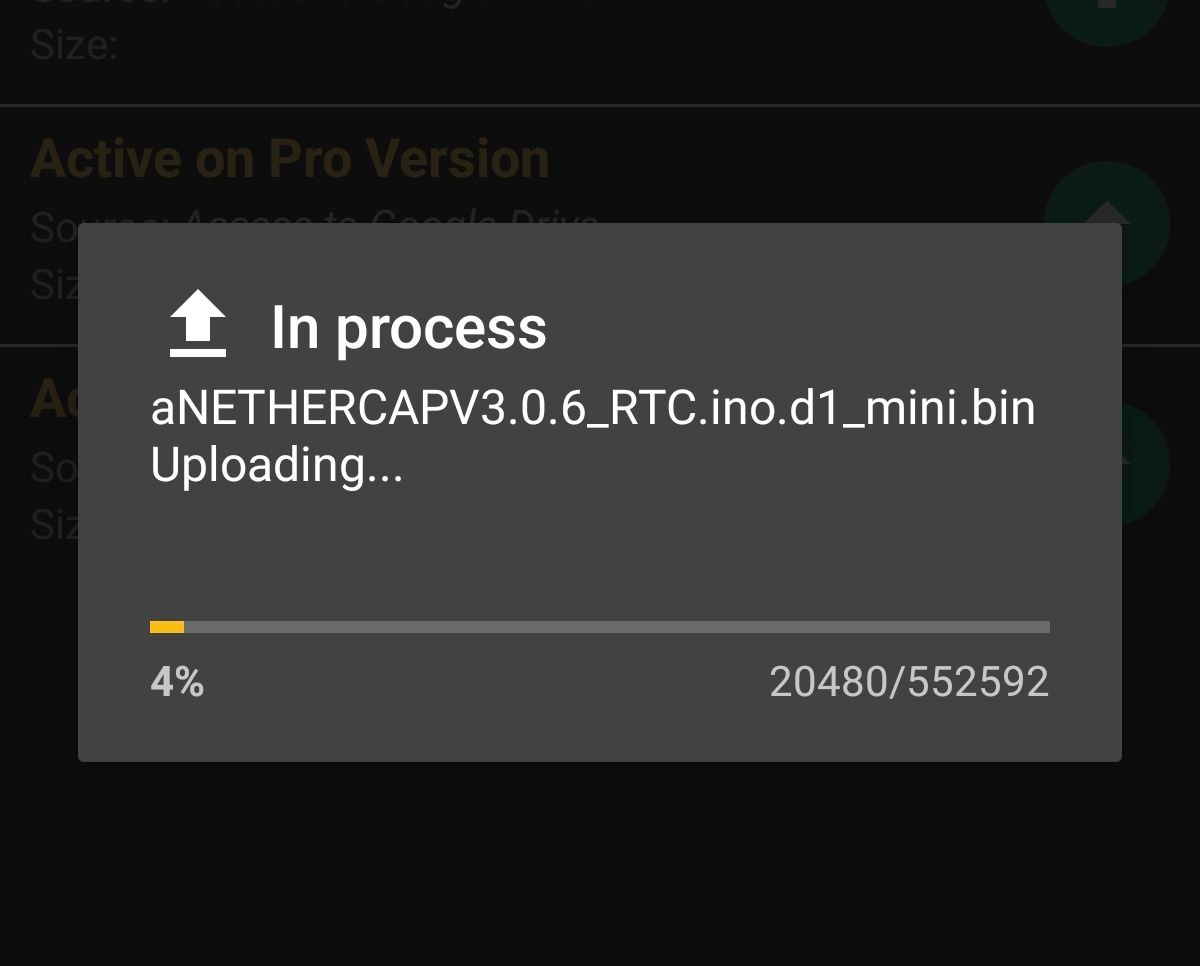
Task: Click the cut-off "So" label of third entry
Action: (54, 467)
